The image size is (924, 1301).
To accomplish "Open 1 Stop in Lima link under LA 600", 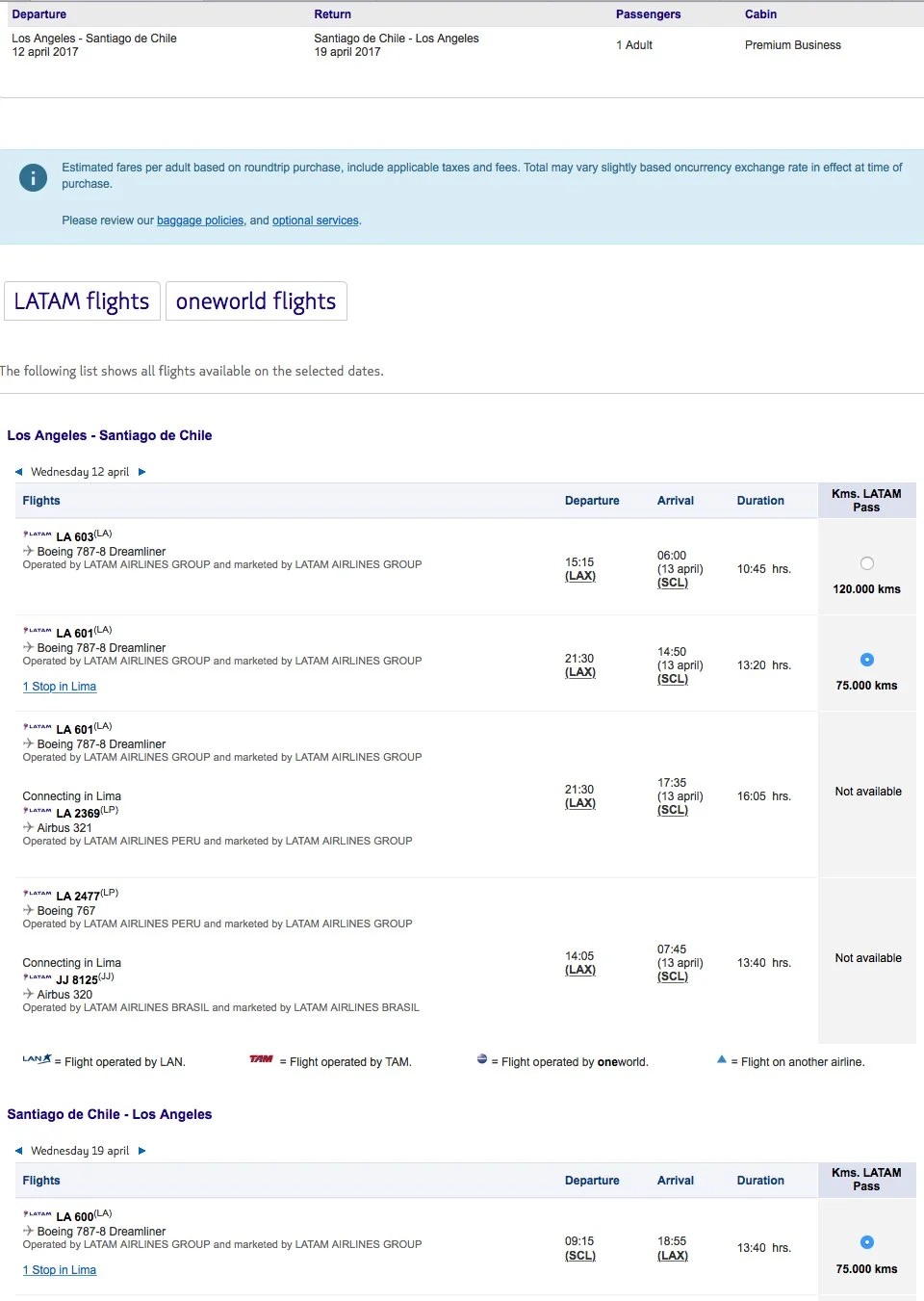I will 60,1270.
